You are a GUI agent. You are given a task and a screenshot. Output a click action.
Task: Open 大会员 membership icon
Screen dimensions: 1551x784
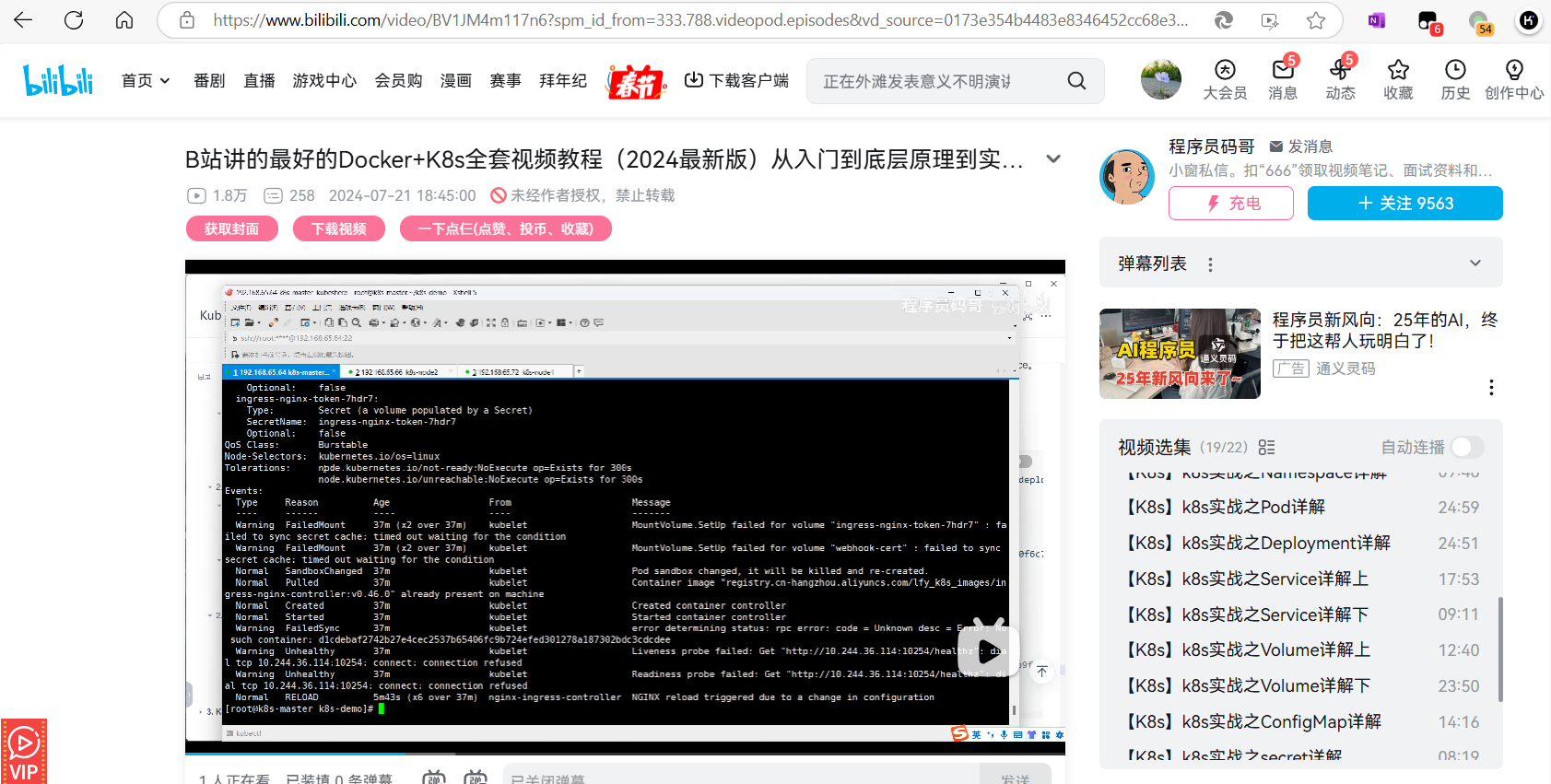coord(1225,79)
